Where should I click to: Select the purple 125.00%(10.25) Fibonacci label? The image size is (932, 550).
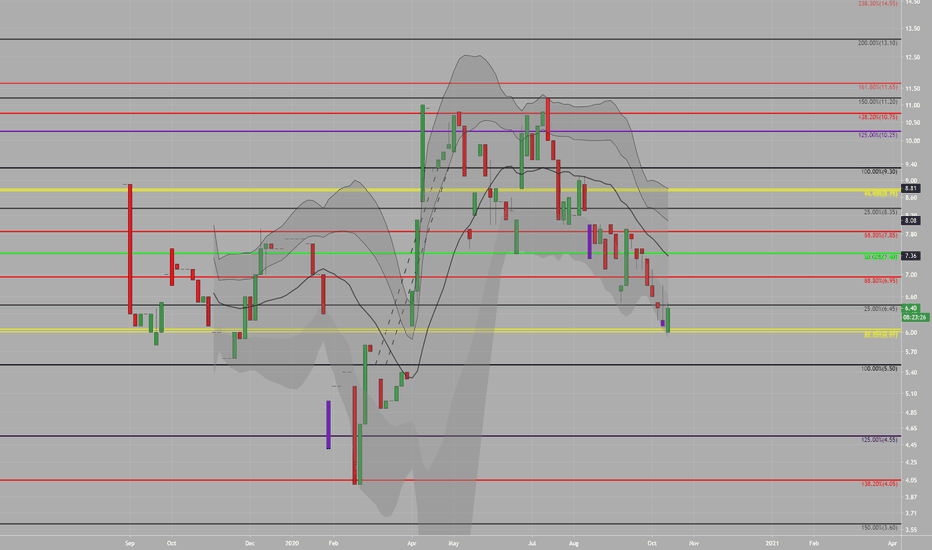877,135
